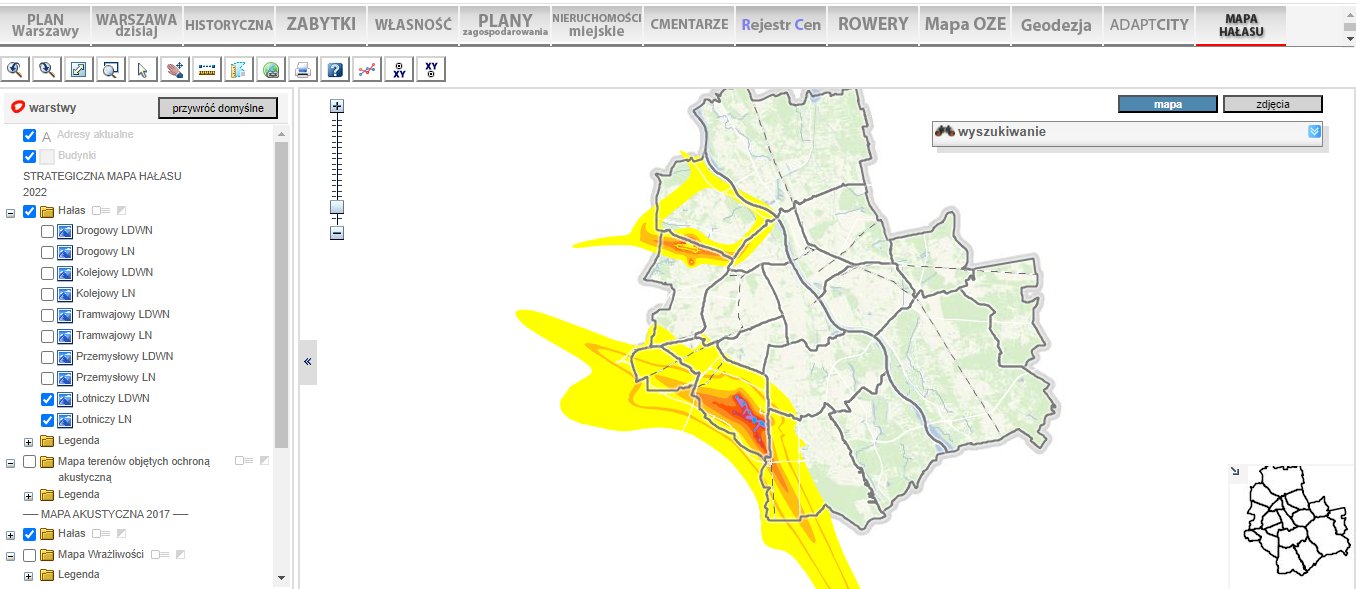
Task: Open the WŁASNOŚĆ tab
Action: pos(413,25)
